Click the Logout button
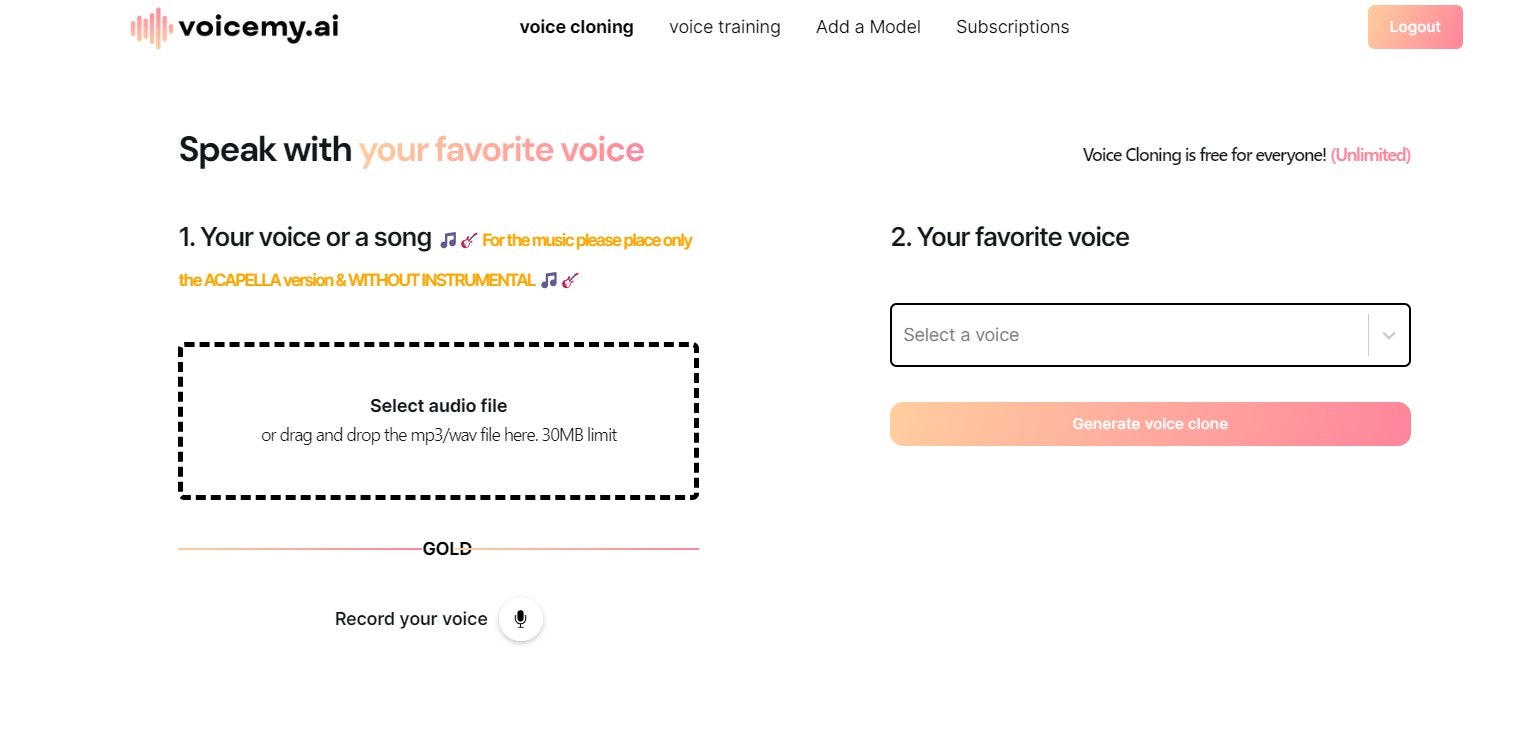 (x=1415, y=27)
